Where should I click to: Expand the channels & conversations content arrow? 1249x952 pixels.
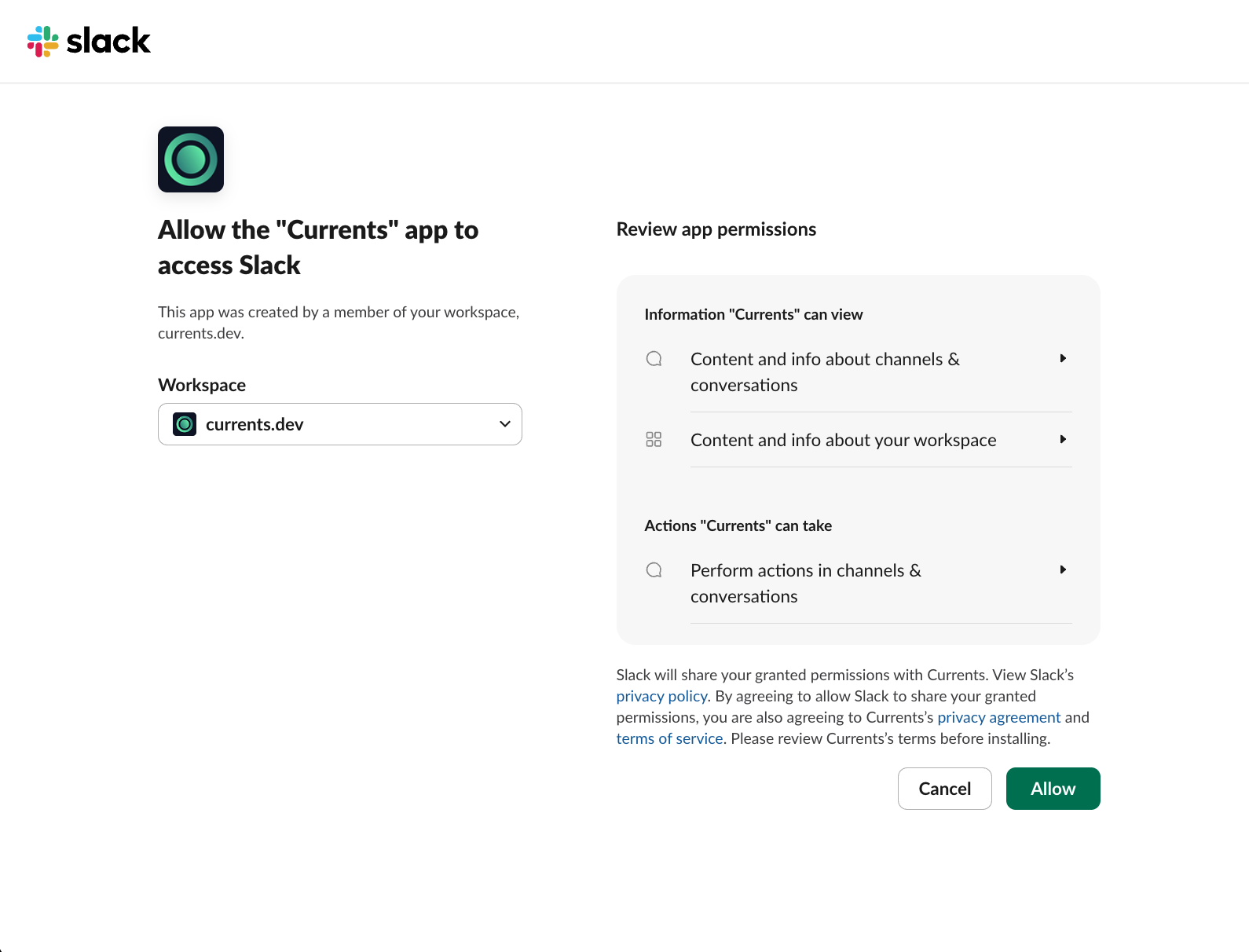click(x=1063, y=358)
